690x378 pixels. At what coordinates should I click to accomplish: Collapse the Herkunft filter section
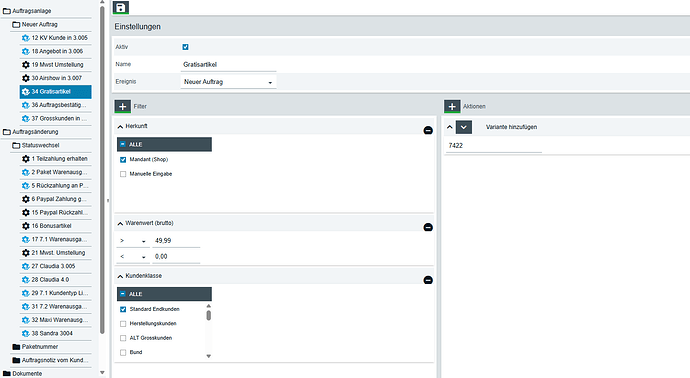tap(120, 126)
